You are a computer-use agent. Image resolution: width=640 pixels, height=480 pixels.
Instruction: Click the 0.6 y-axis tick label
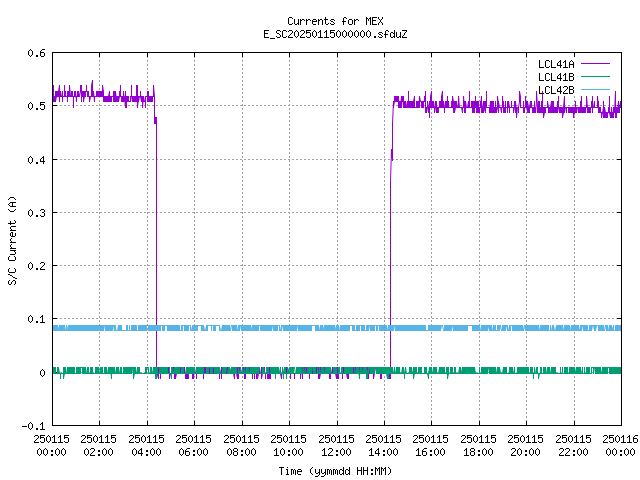coord(36,53)
